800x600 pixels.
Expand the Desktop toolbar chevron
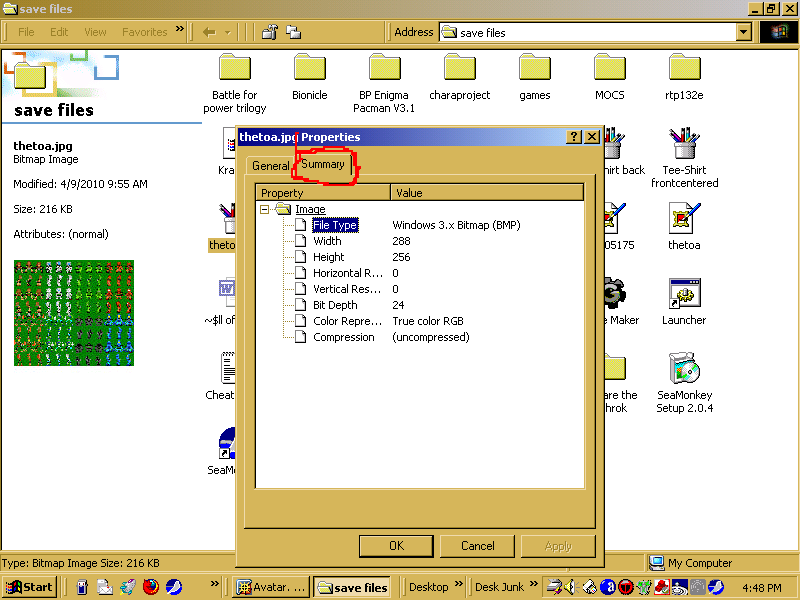click(458, 584)
